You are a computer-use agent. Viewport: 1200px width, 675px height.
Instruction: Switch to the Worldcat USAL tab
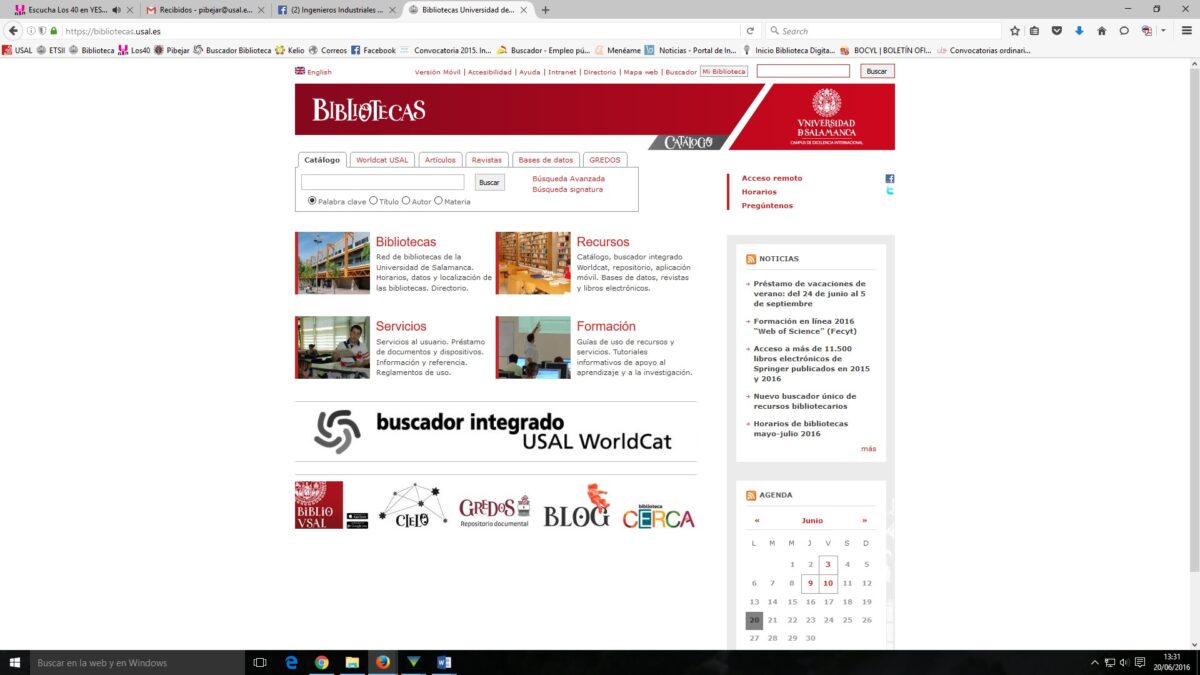[x=382, y=160]
